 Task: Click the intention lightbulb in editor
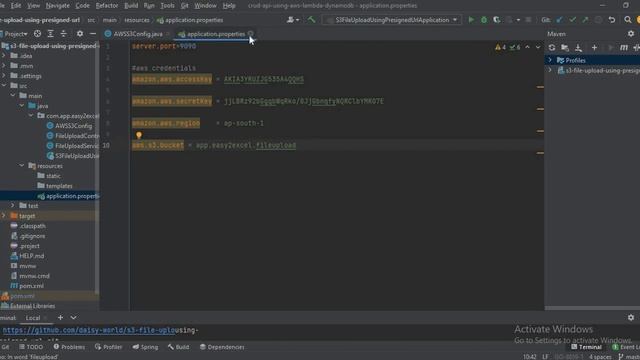point(139,135)
